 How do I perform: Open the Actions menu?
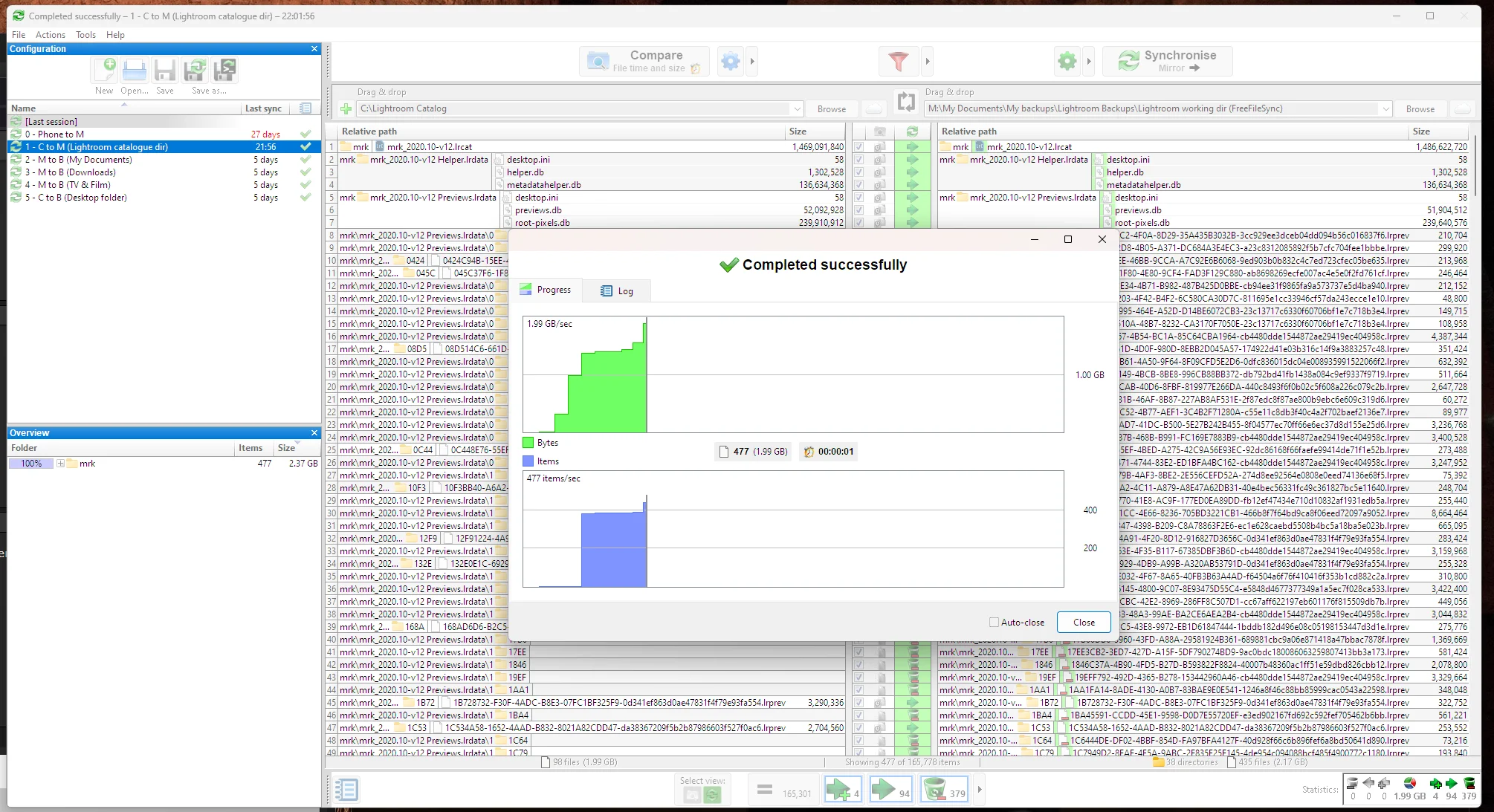click(50, 35)
